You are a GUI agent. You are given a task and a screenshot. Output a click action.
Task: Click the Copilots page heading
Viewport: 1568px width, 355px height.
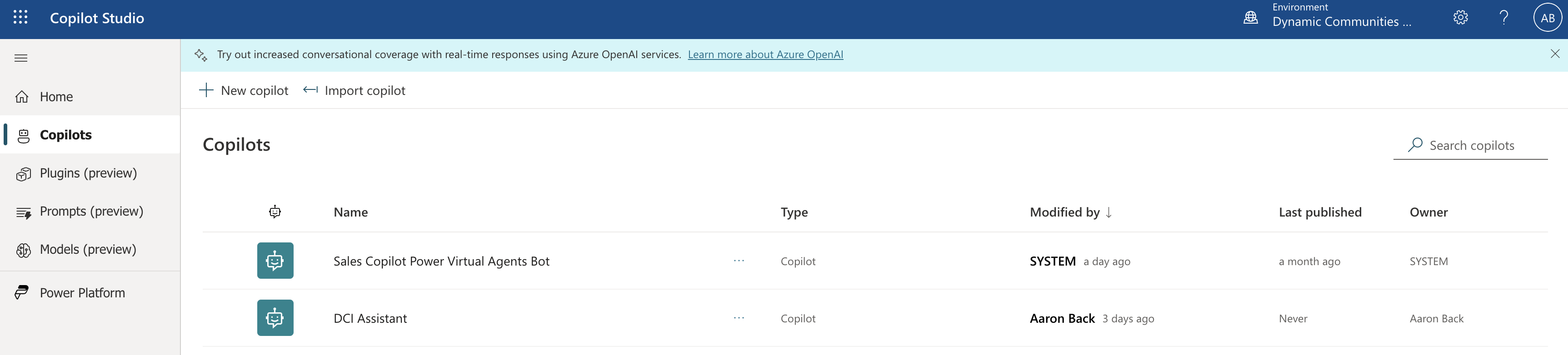(x=236, y=145)
